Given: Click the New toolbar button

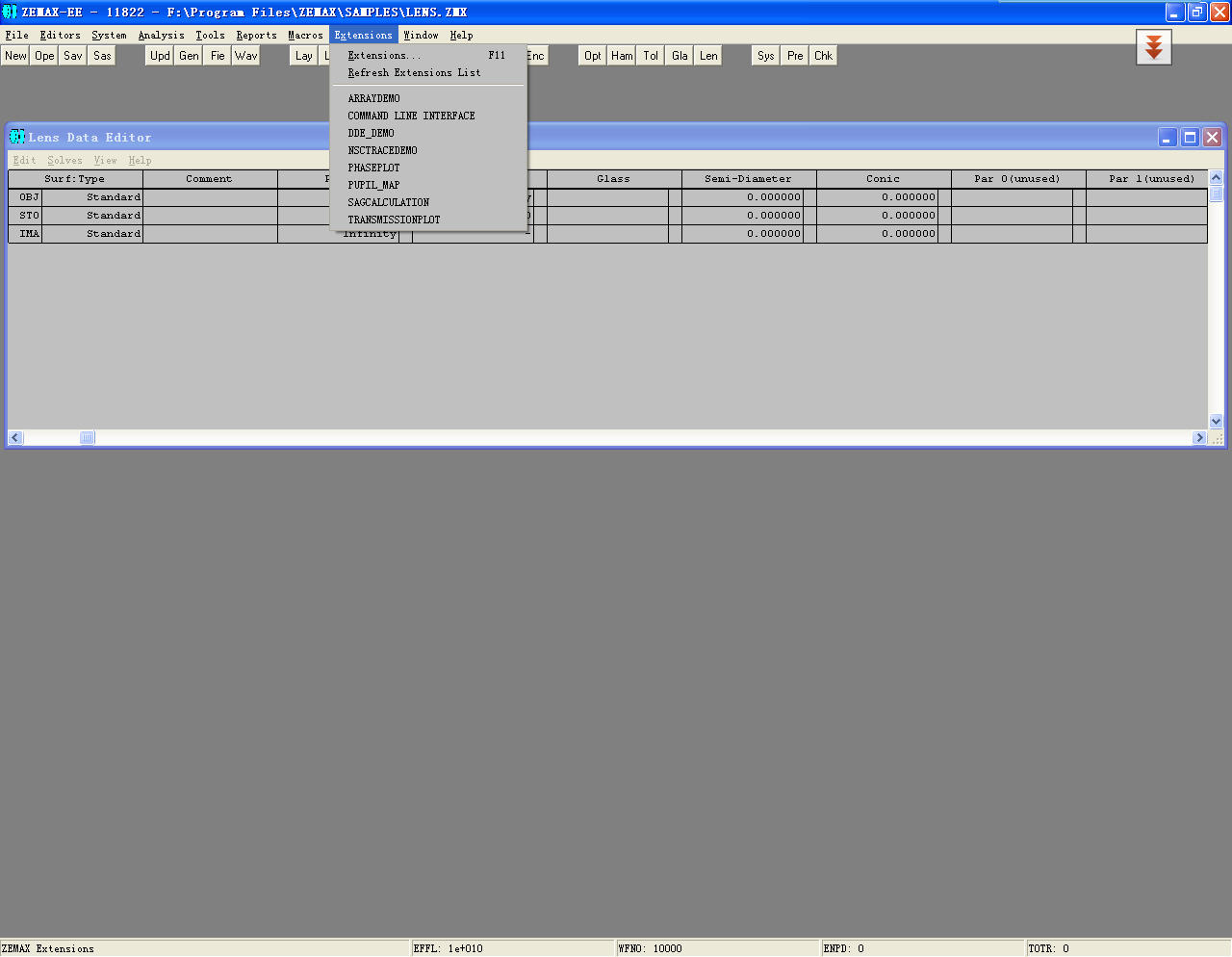Looking at the screenshot, I should pos(15,56).
